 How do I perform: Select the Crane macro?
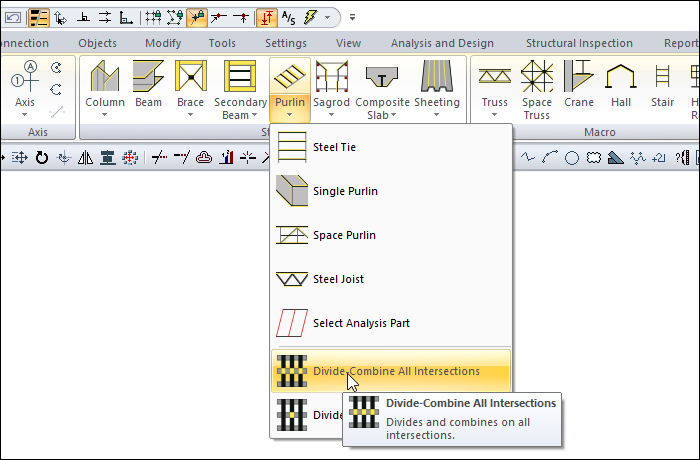coord(579,84)
